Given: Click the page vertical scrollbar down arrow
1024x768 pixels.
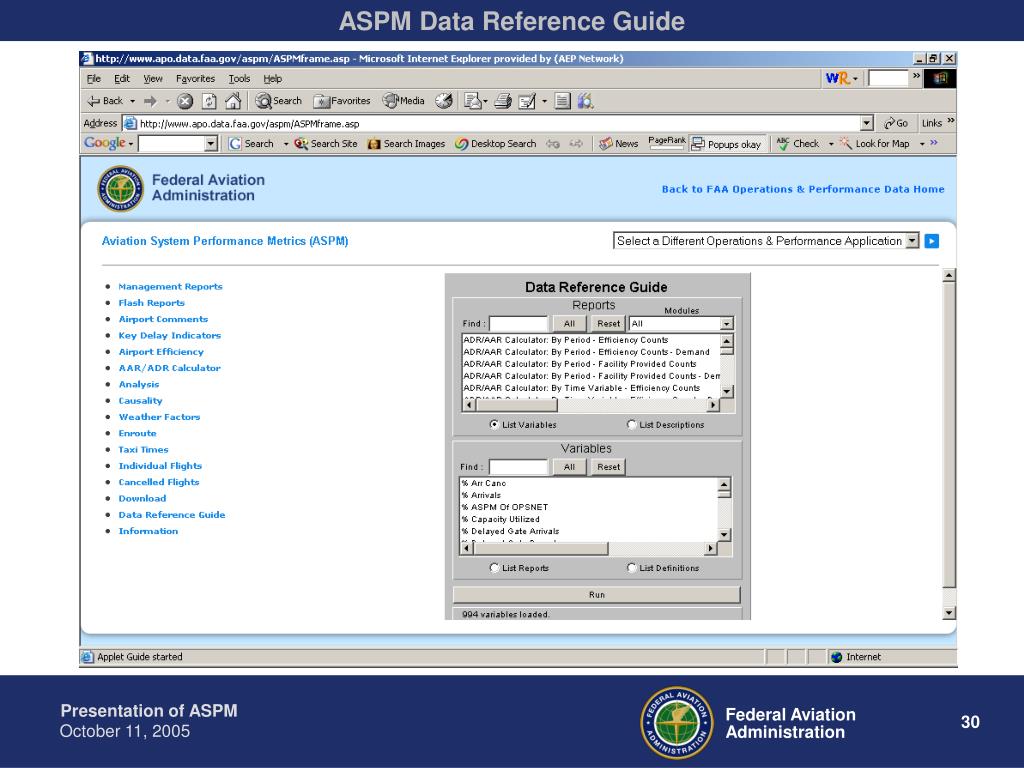Looking at the screenshot, I should tap(949, 613).
